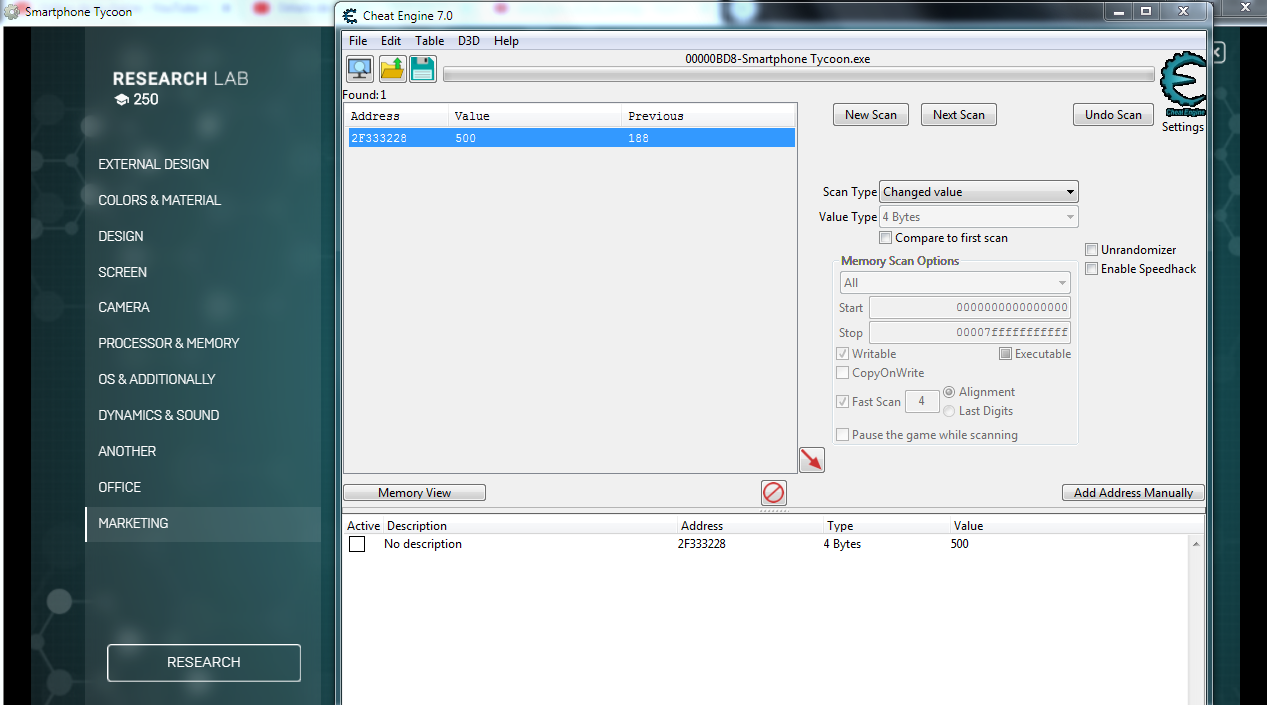1267x705 pixels.
Task: Open the Edit menu
Action: click(391, 41)
